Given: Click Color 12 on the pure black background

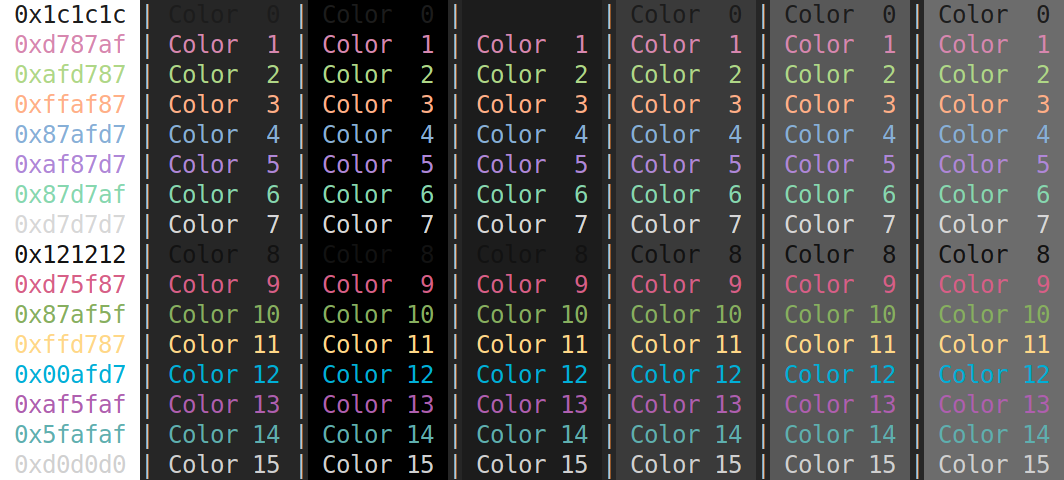Looking at the screenshot, I should coord(378,375).
